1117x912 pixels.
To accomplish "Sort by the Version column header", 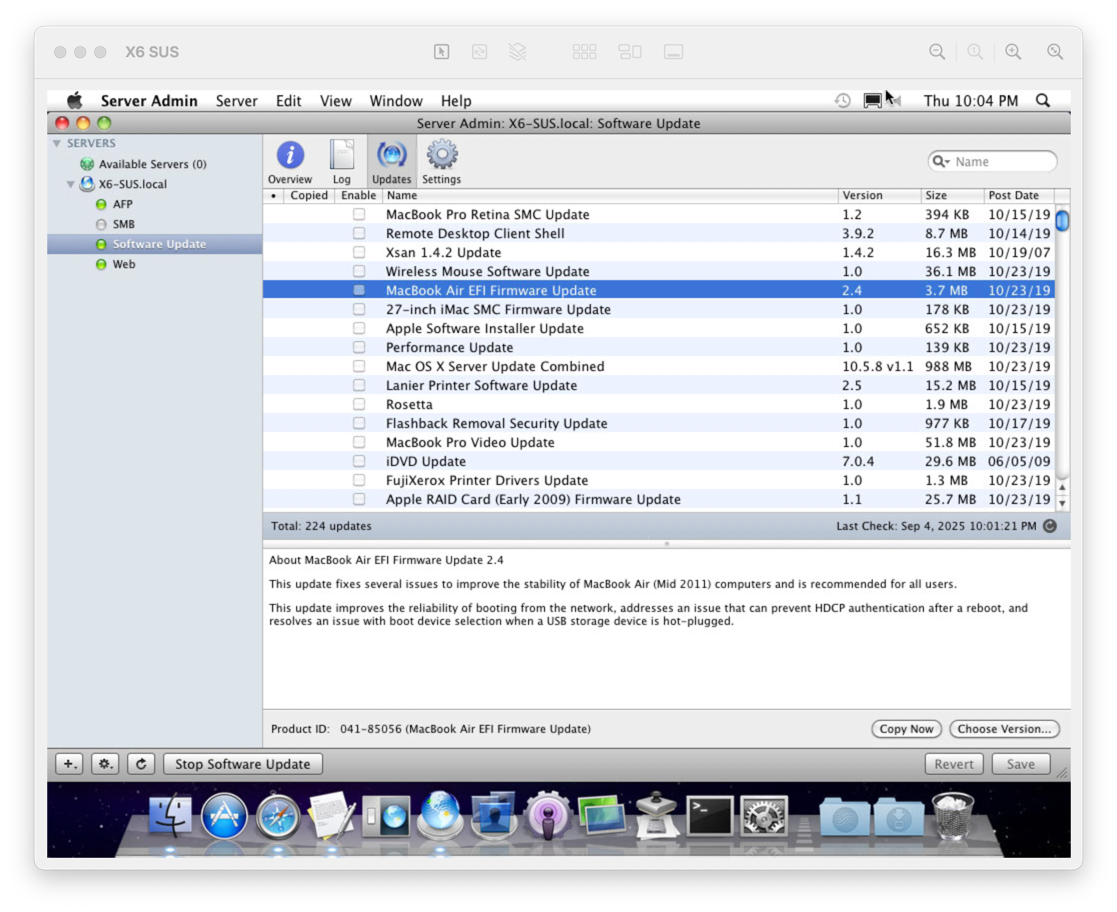I will coord(879,195).
